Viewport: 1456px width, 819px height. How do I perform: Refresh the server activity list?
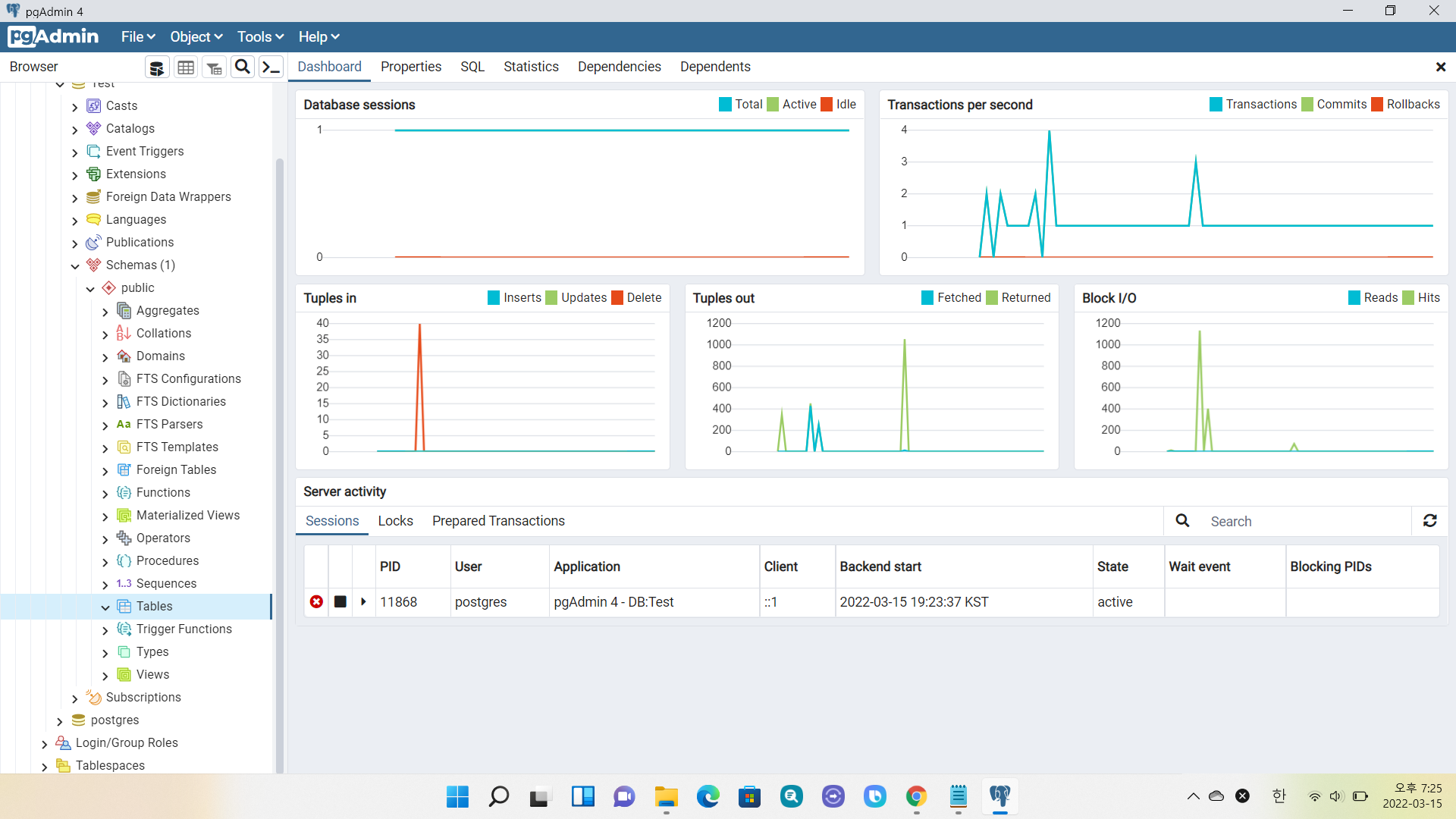(x=1429, y=521)
